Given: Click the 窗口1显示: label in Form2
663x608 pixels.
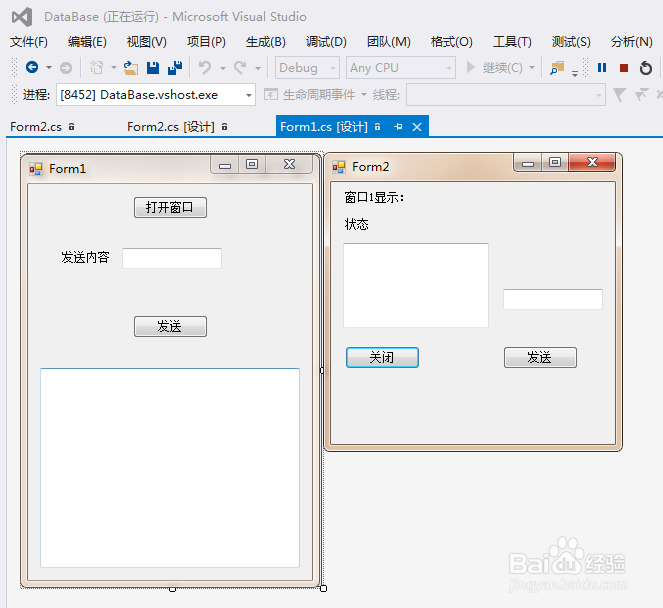Looking at the screenshot, I should click(x=374, y=198).
